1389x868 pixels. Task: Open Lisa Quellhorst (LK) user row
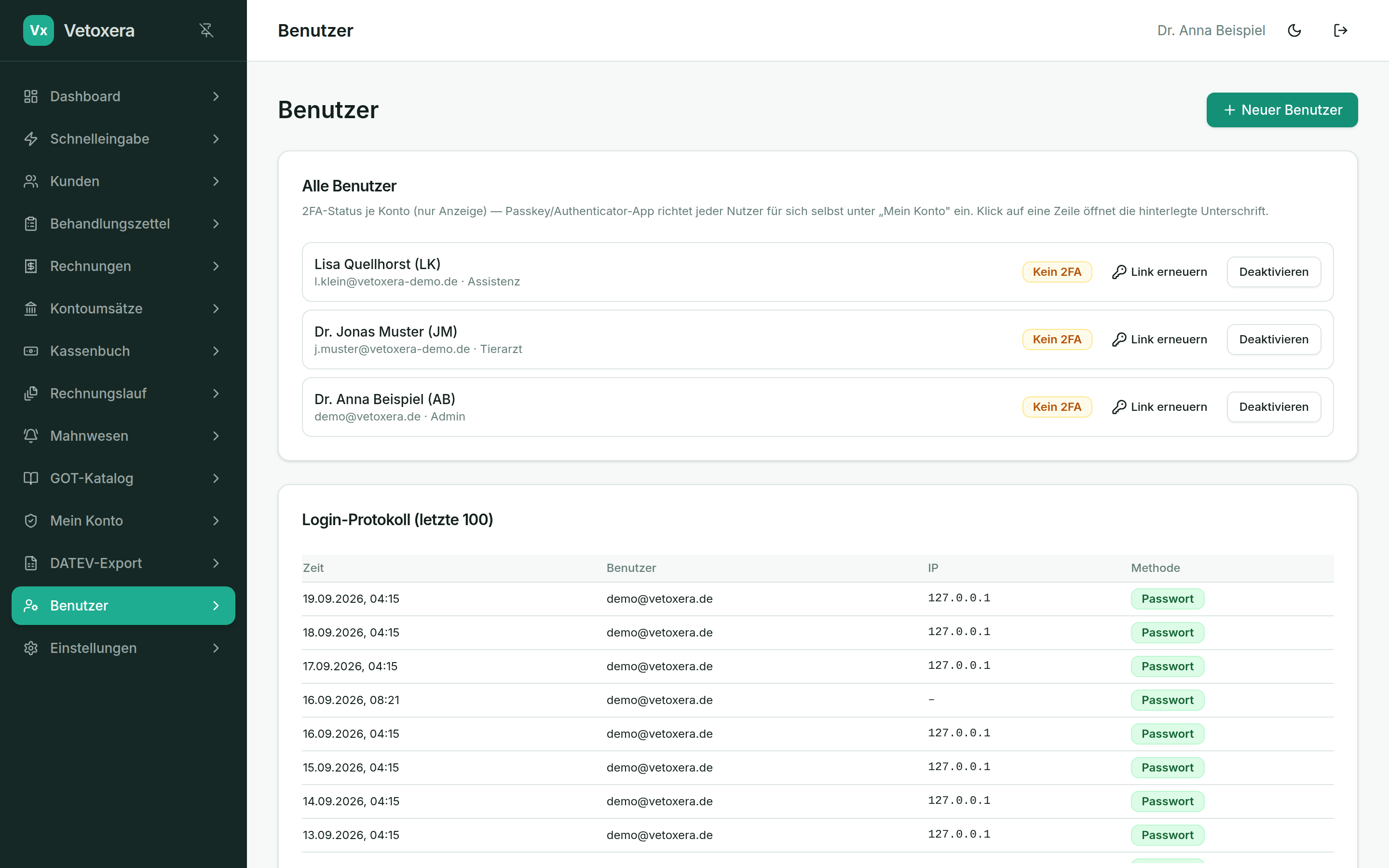click(817, 272)
